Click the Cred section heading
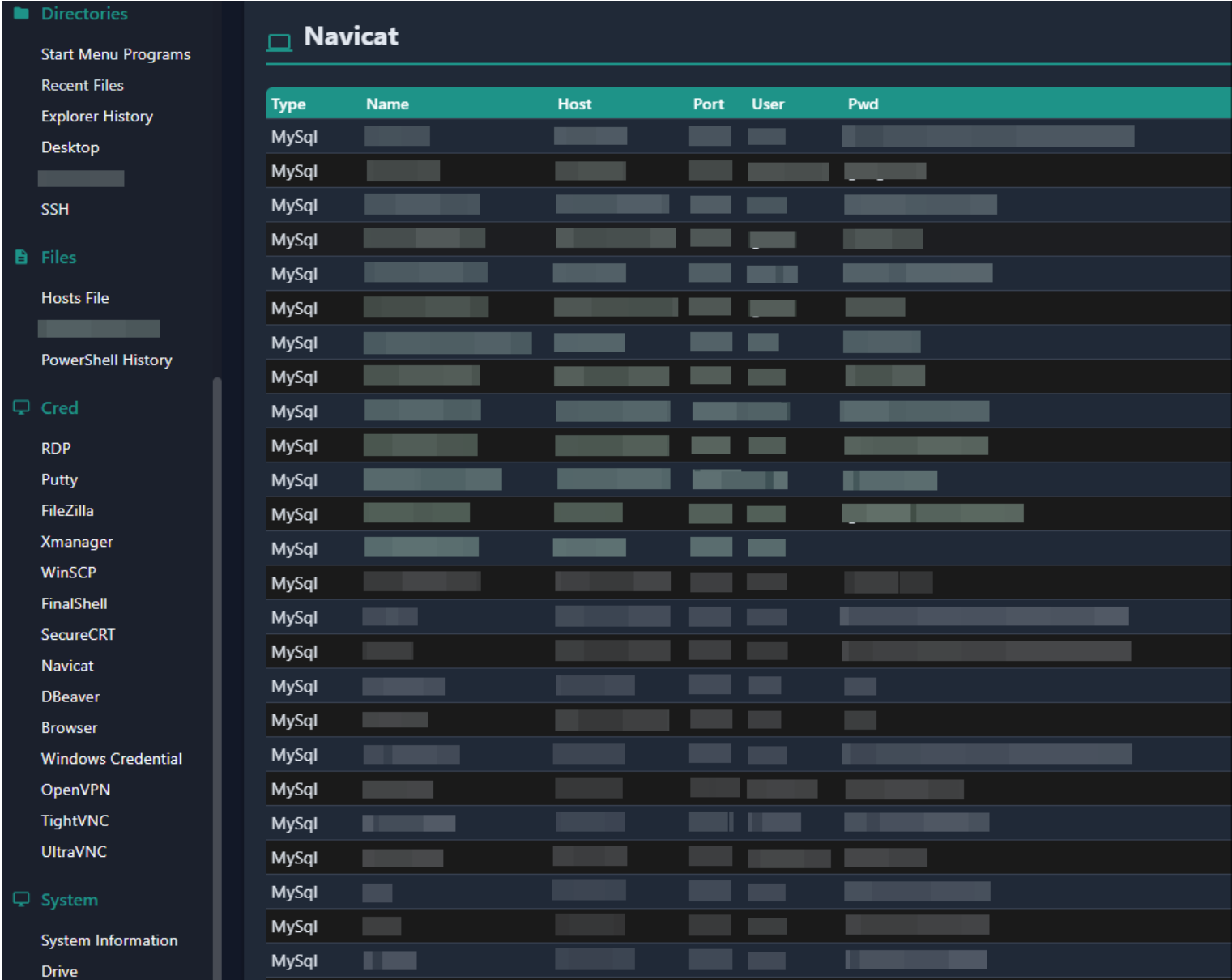The image size is (1232, 980). point(59,407)
